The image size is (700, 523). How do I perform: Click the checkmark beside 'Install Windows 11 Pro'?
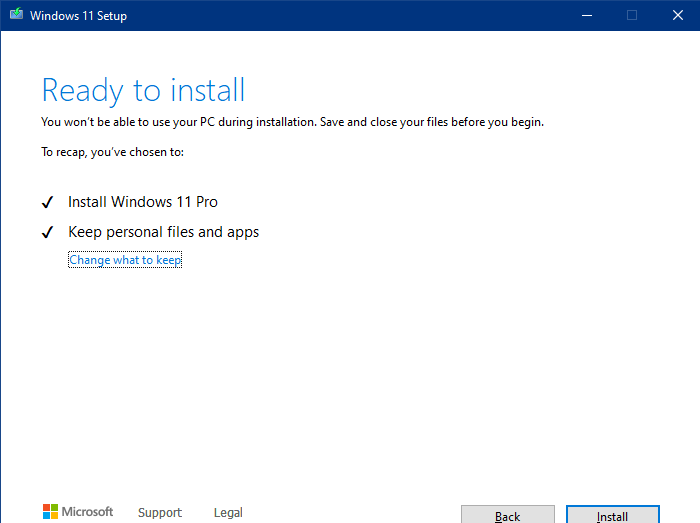coord(47,202)
